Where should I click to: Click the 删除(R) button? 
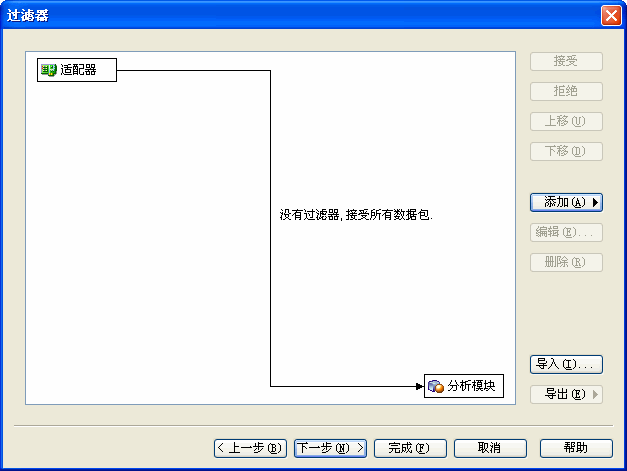pyautogui.click(x=566, y=262)
